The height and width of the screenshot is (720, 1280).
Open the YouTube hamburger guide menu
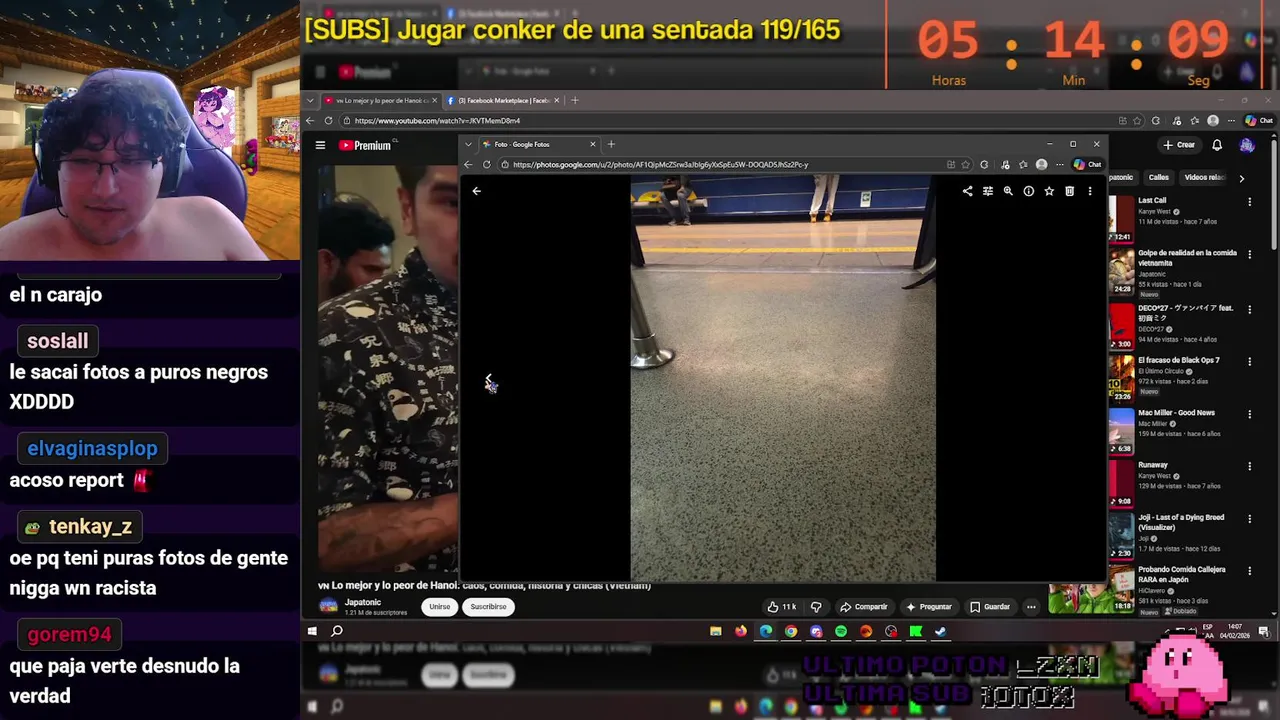(320, 145)
